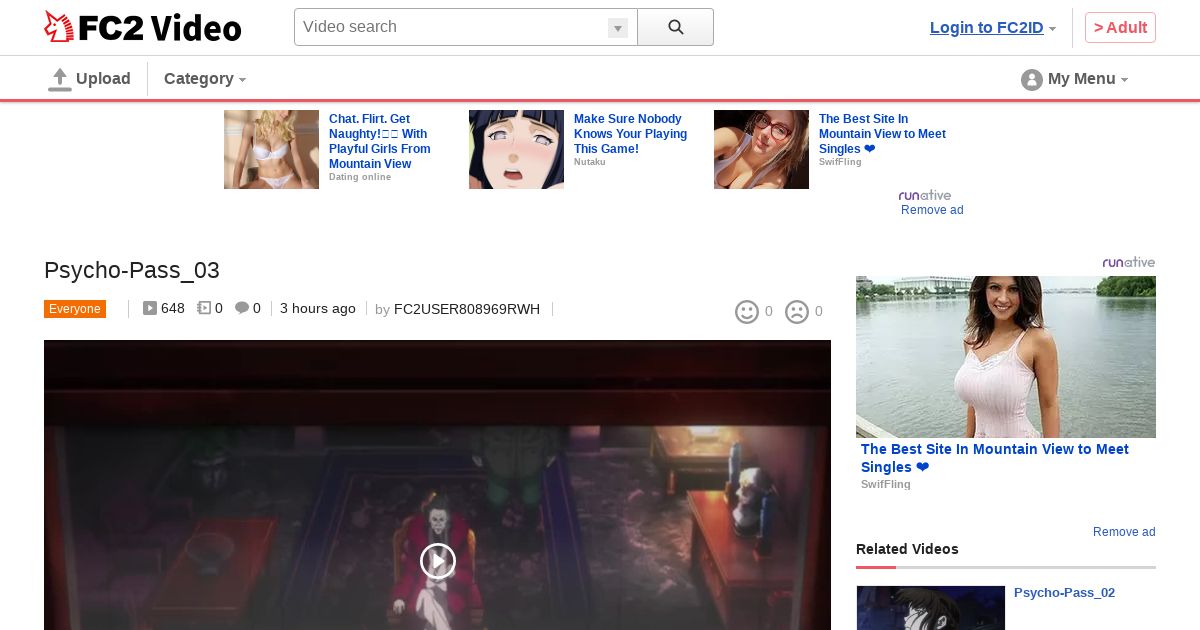This screenshot has height=630, width=1200.
Task: Click the Psycho-Pass_03 video title
Action: point(132,270)
